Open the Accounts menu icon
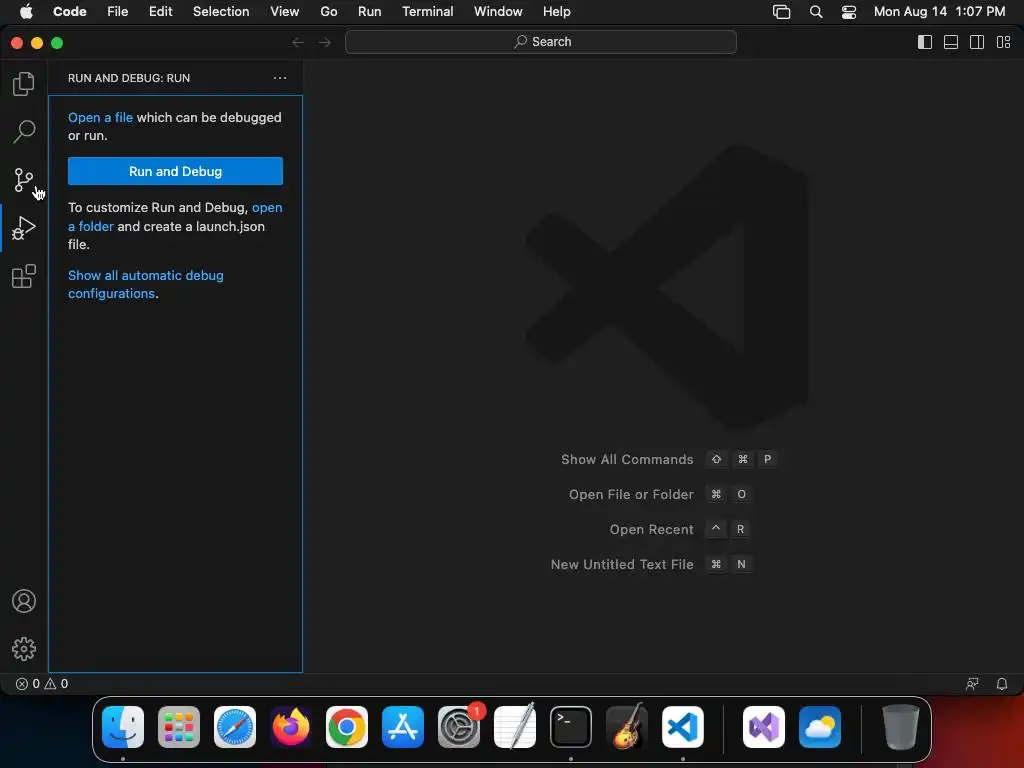 click(24, 601)
